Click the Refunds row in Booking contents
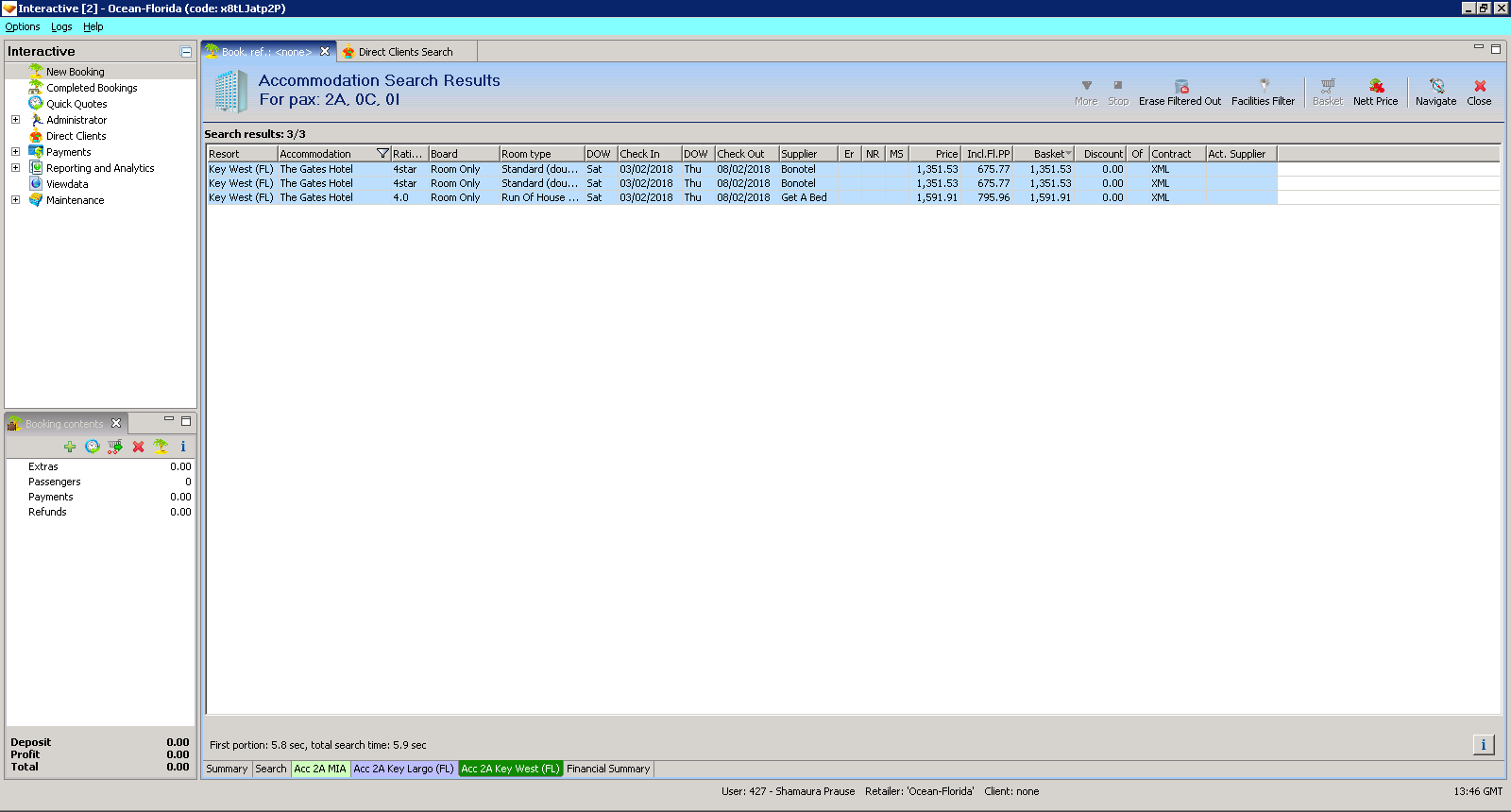This screenshot has width=1511, height=812. (101, 512)
